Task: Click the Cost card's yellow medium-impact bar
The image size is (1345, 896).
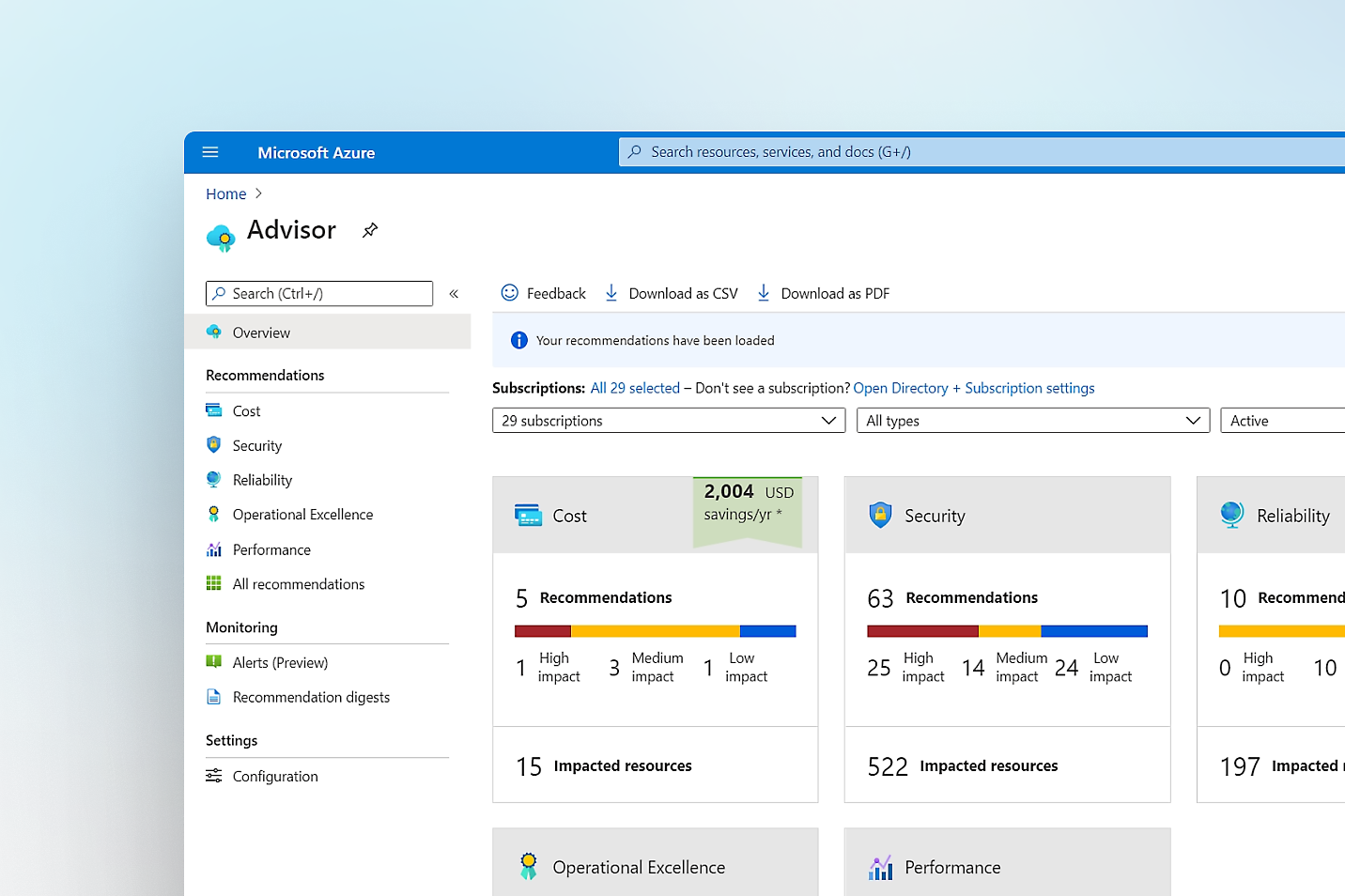Action: [655, 631]
